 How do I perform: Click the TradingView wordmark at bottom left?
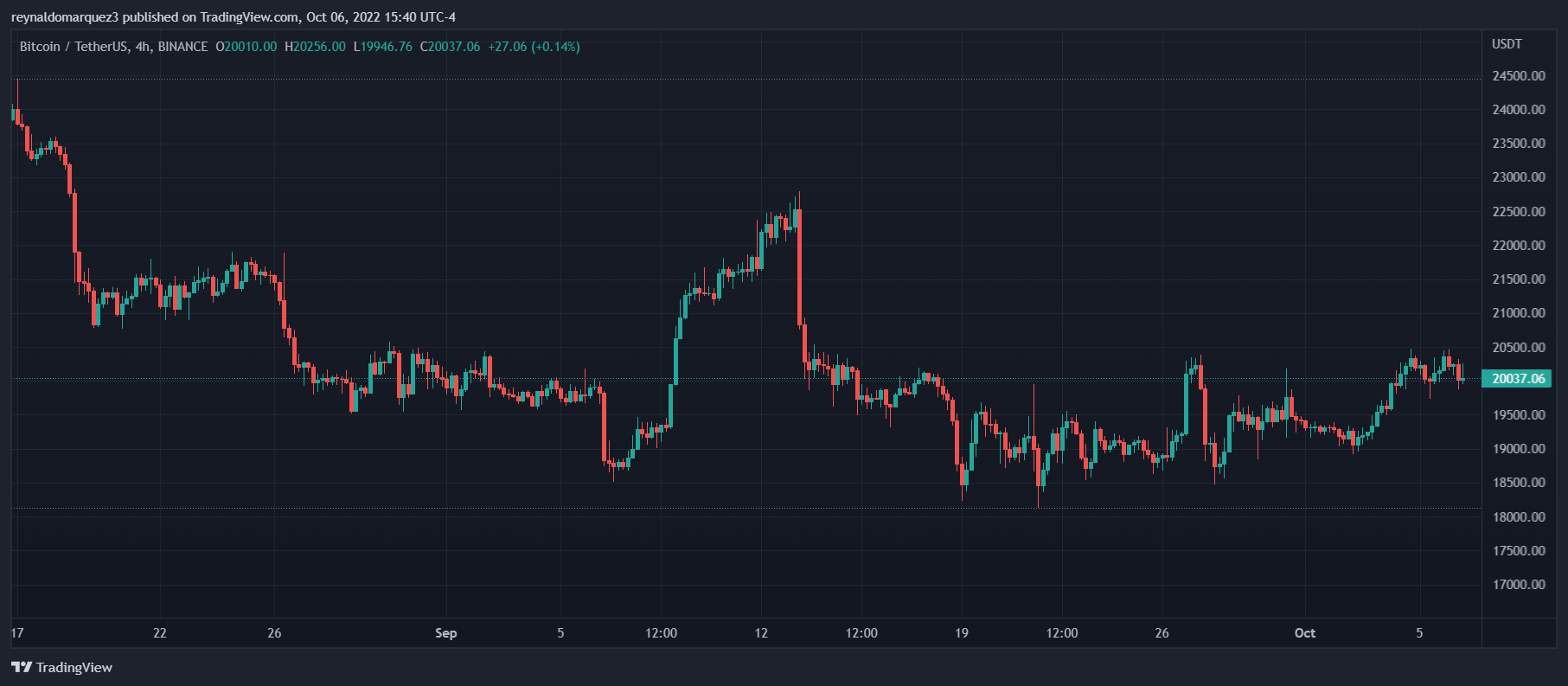click(x=74, y=667)
